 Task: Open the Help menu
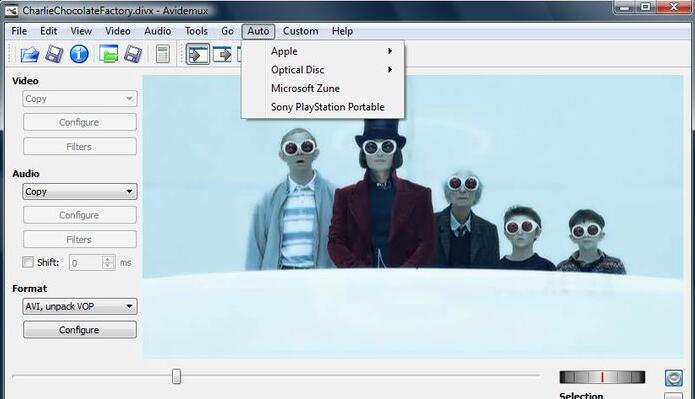pyautogui.click(x=342, y=31)
